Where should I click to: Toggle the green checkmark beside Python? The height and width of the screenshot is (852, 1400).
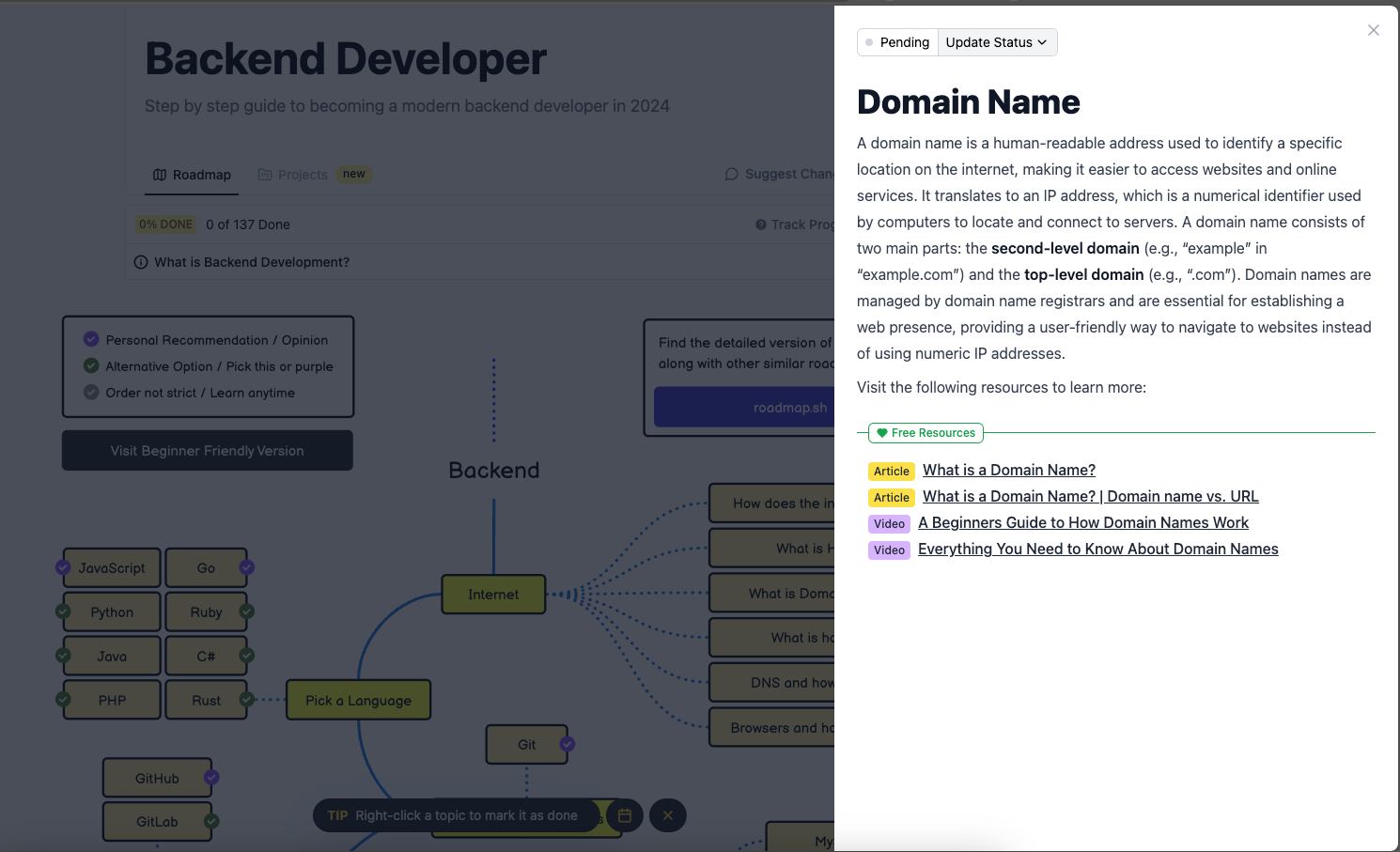tap(63, 612)
